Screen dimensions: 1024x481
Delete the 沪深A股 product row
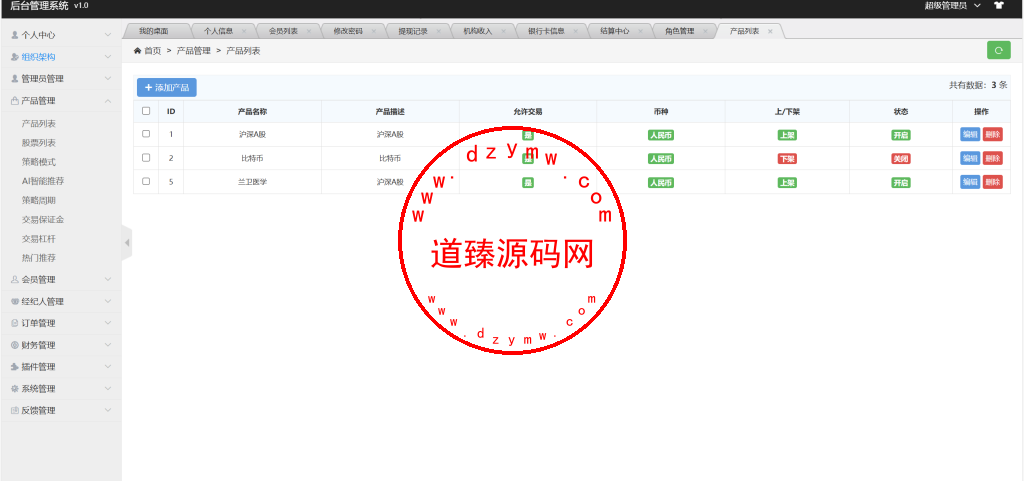click(993, 134)
